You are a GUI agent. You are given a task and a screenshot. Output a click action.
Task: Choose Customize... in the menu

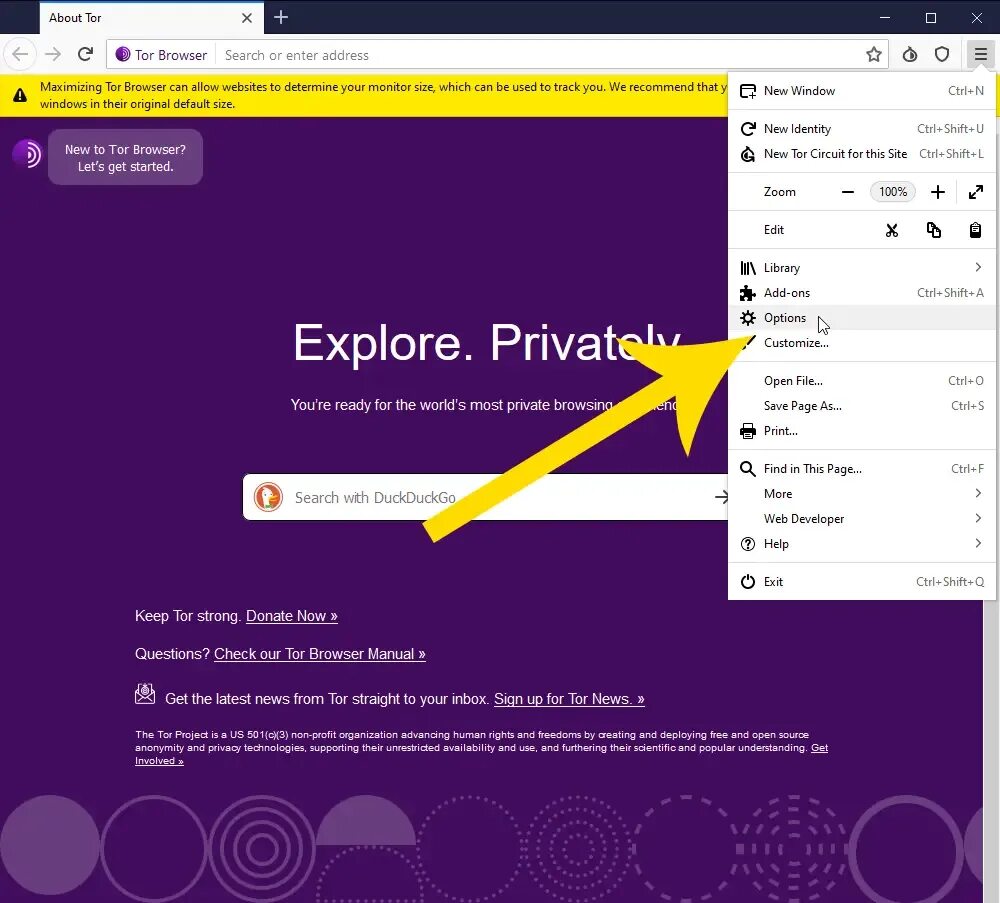(862, 342)
